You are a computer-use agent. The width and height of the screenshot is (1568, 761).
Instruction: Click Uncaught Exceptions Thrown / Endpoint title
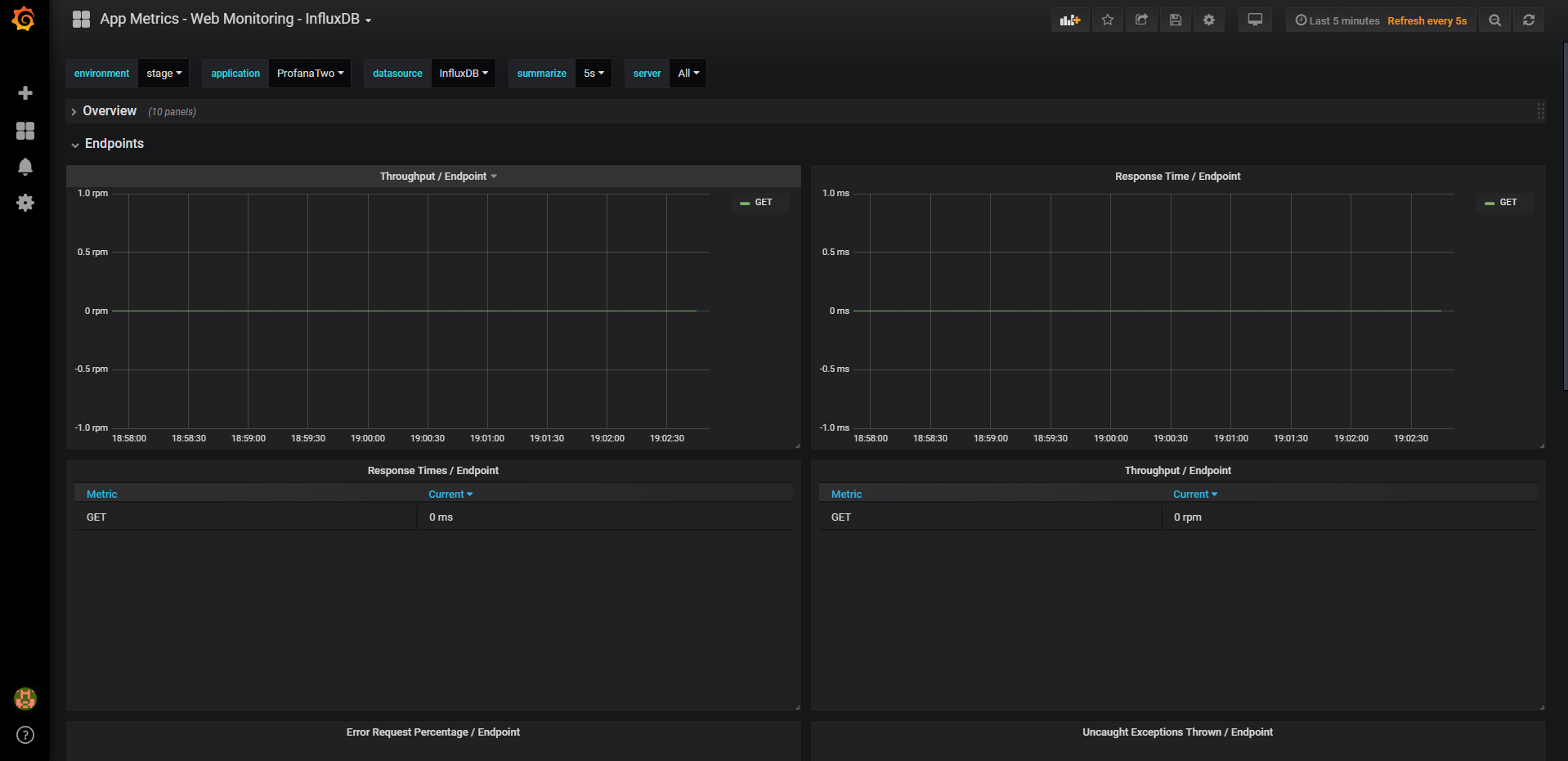point(1177,732)
